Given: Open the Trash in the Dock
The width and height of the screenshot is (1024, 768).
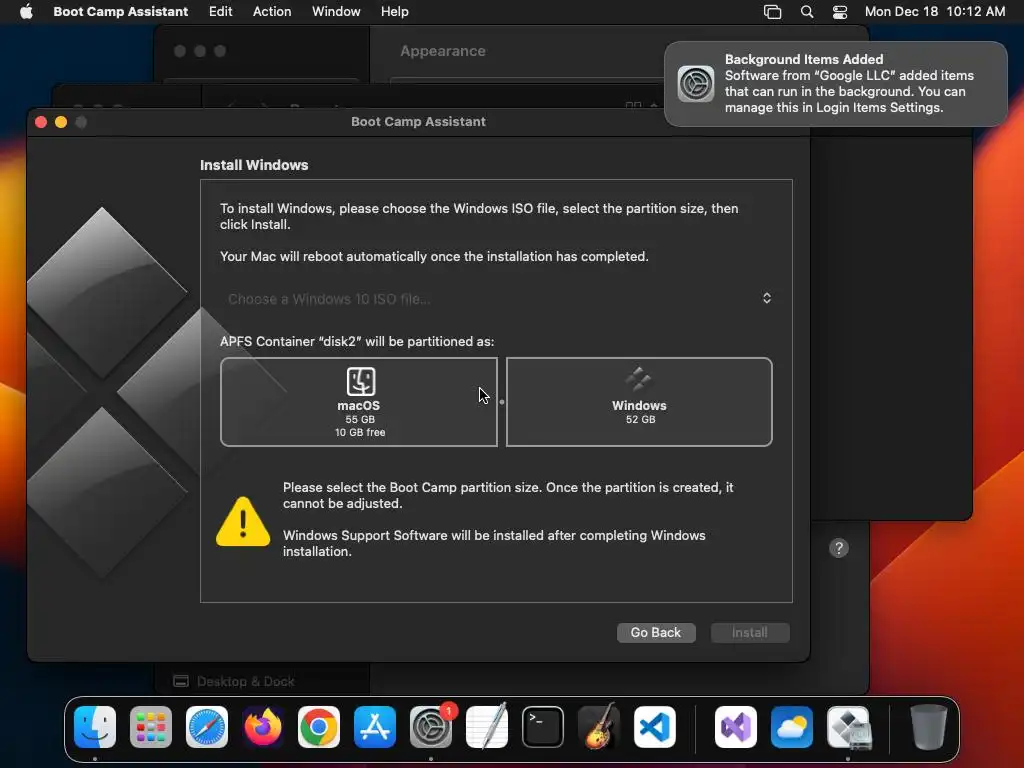Looking at the screenshot, I should click(929, 727).
